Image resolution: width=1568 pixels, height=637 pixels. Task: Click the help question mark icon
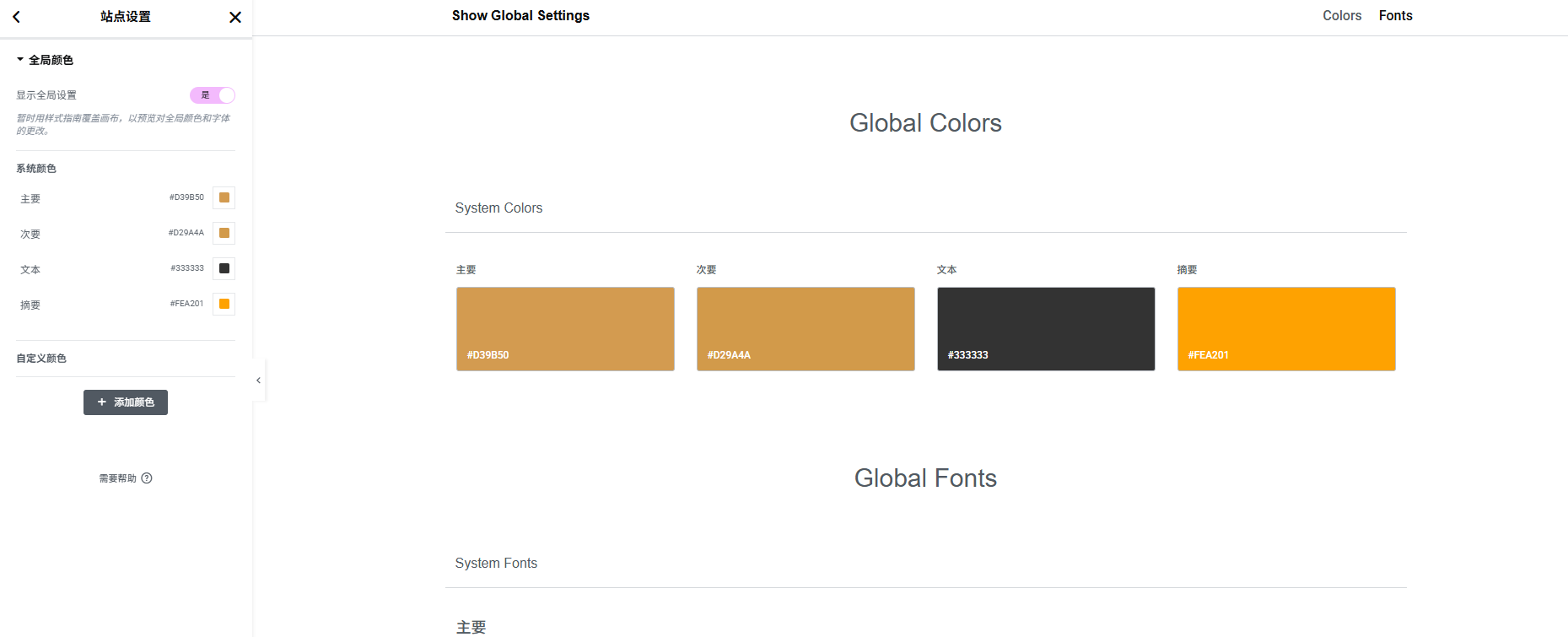[x=147, y=478]
